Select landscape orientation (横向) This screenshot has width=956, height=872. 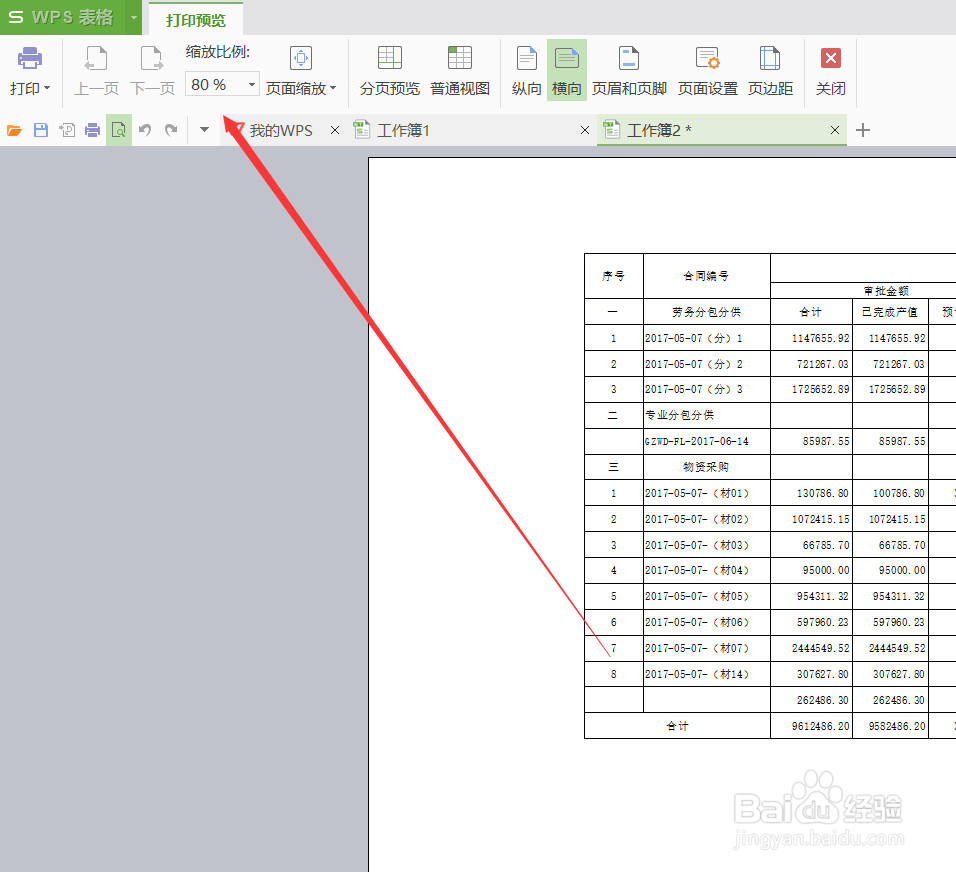click(566, 71)
